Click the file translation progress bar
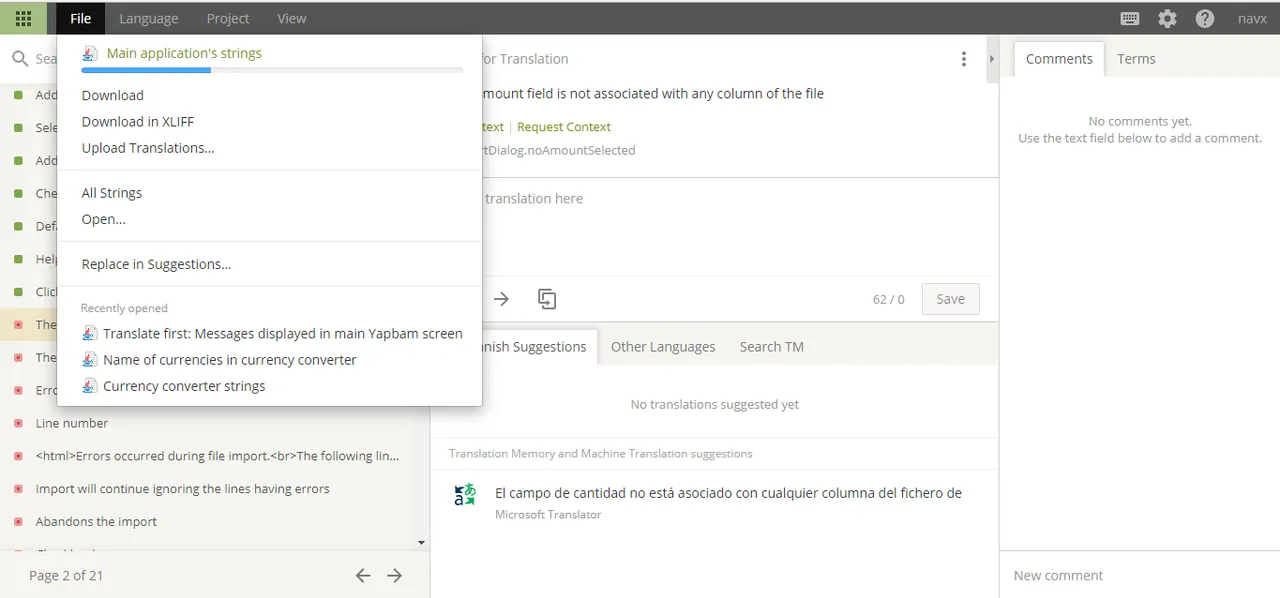 pos(272,70)
